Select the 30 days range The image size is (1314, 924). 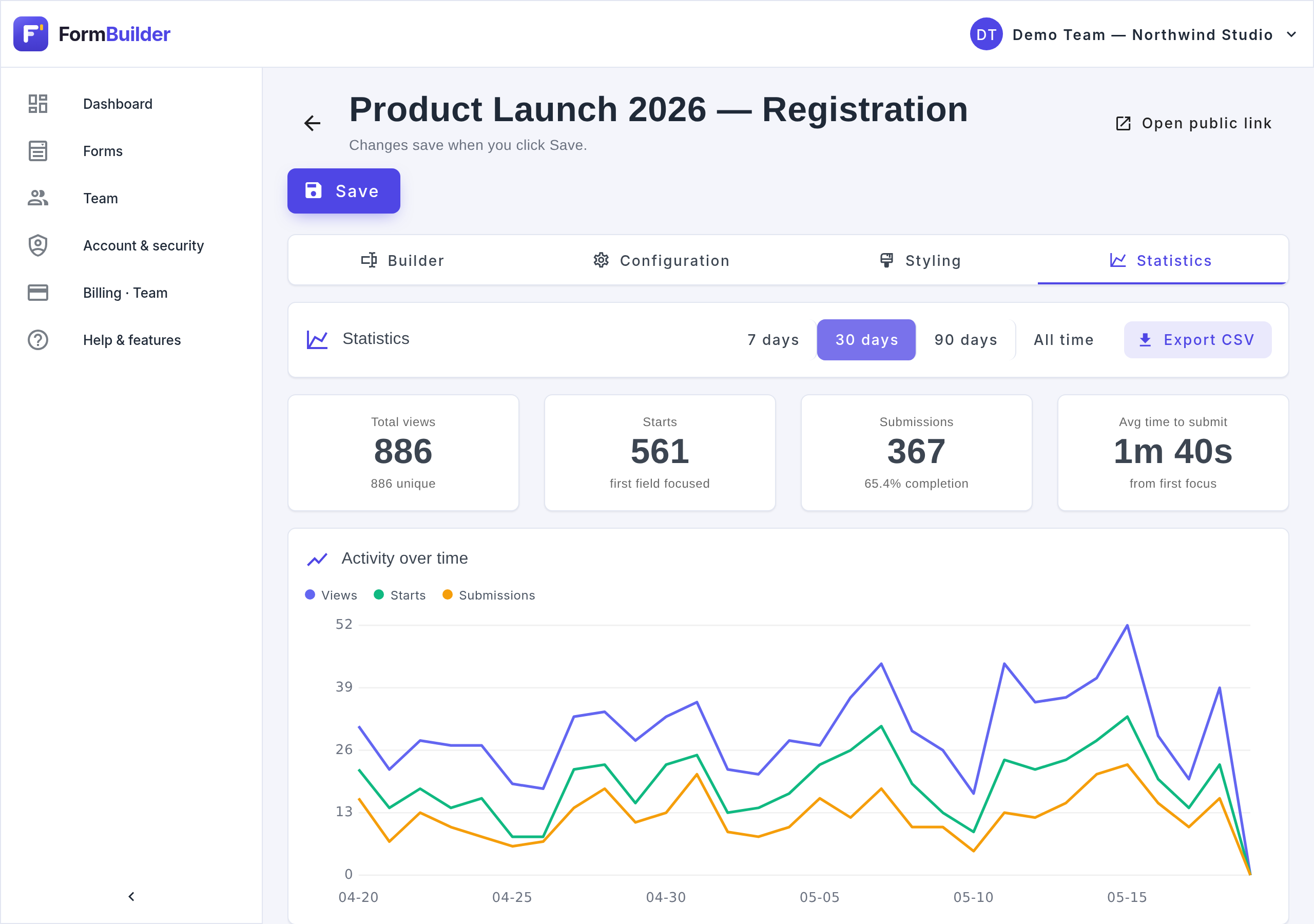[x=866, y=339]
